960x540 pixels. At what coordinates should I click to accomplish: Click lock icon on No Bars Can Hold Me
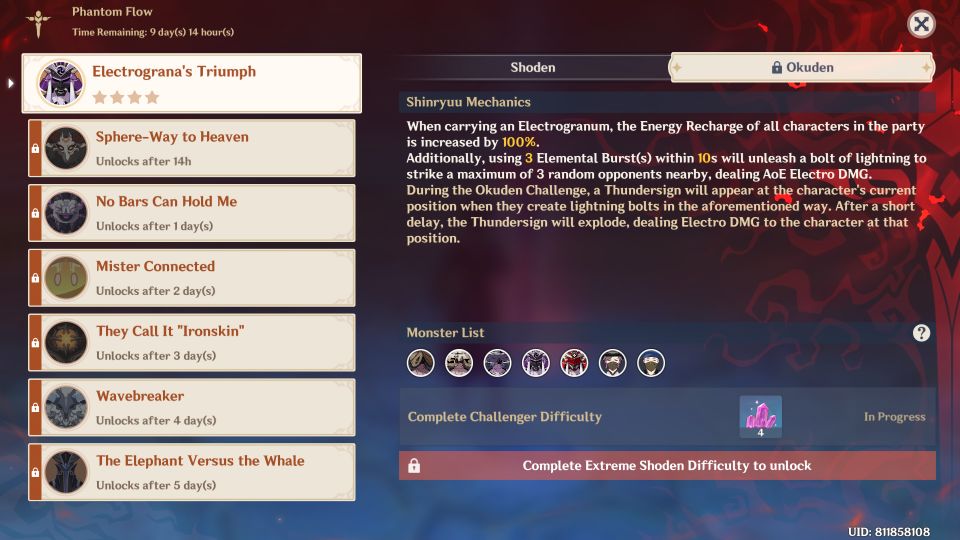(35, 213)
